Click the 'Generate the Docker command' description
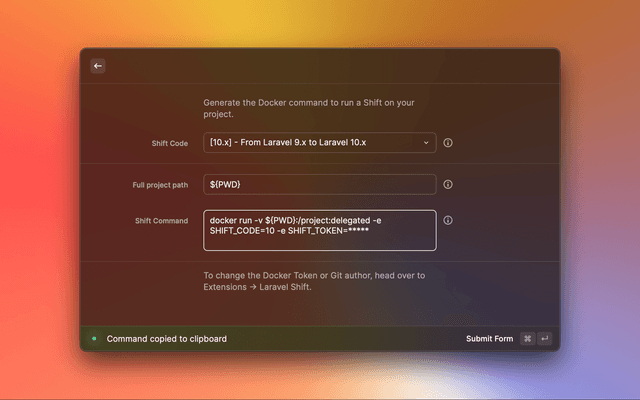Screen dimensions: 640x400 (310, 108)
